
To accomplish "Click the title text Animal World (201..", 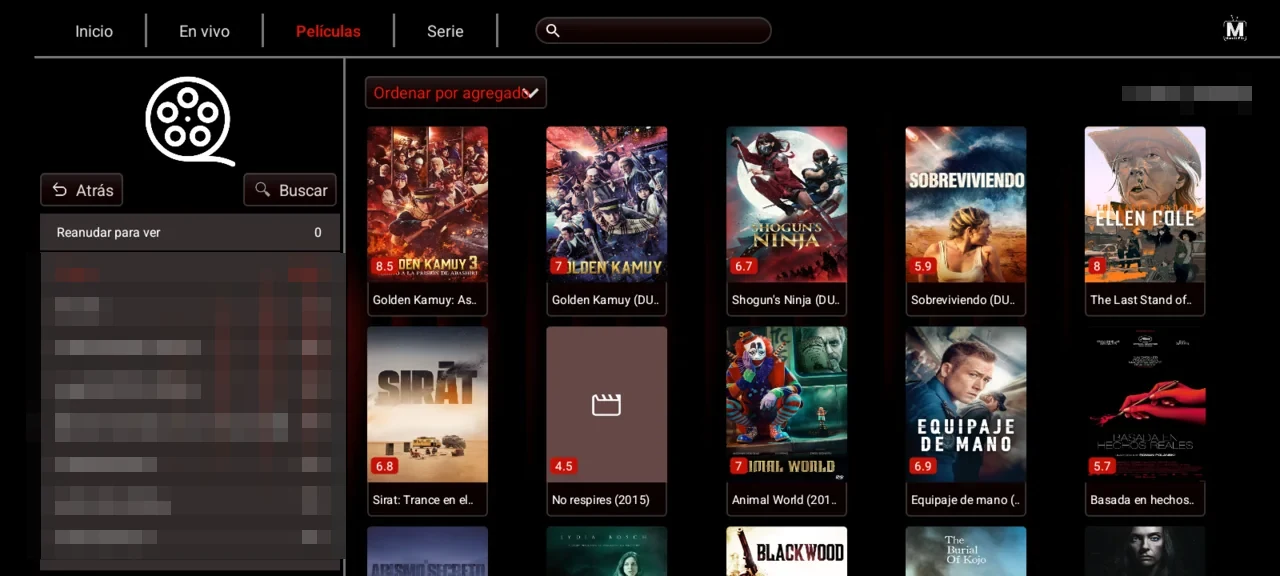I will click(785, 500).
